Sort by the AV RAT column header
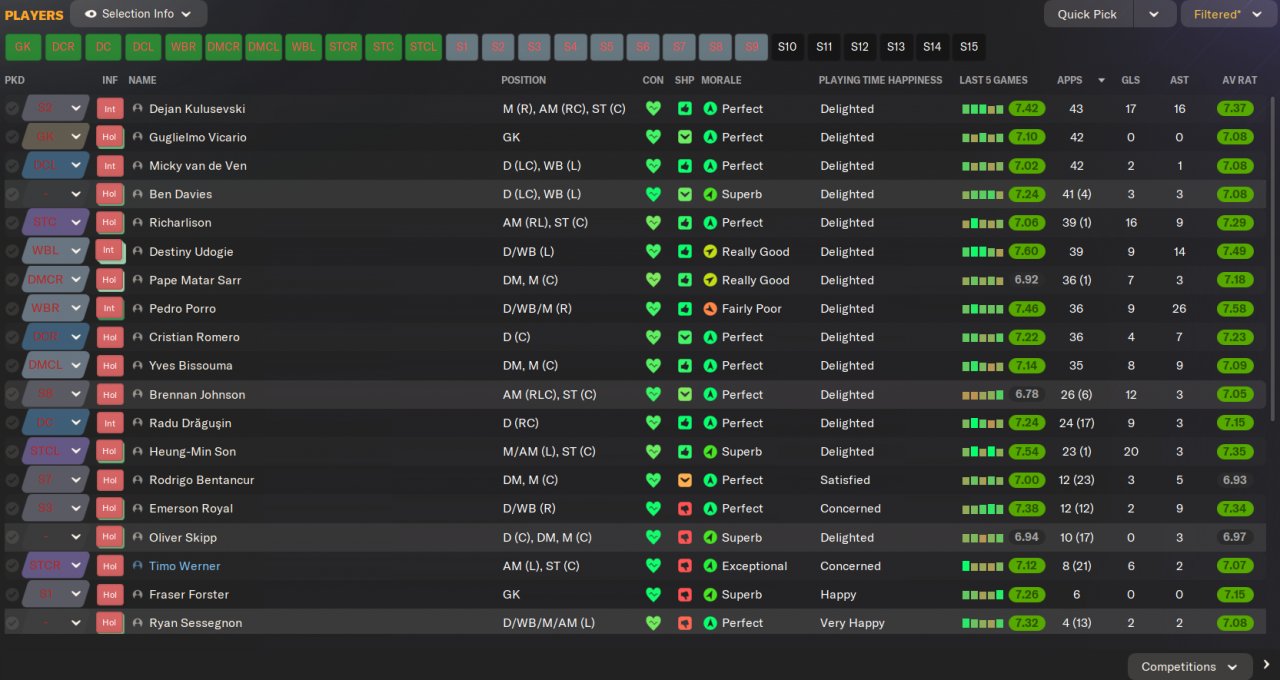The height and width of the screenshot is (680, 1280). pos(1239,80)
